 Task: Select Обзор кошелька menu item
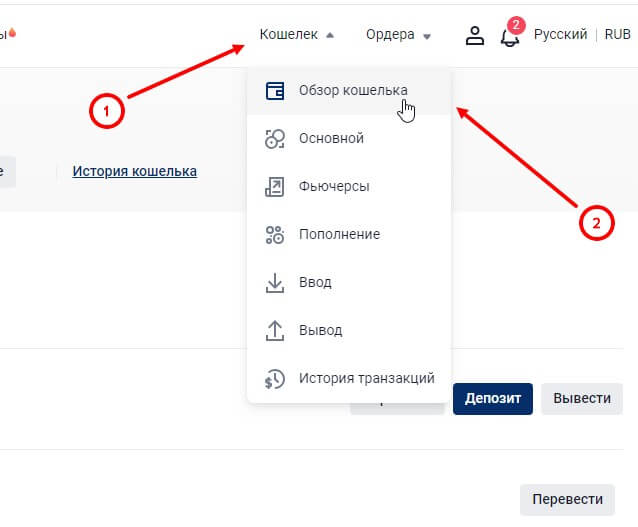point(353,91)
